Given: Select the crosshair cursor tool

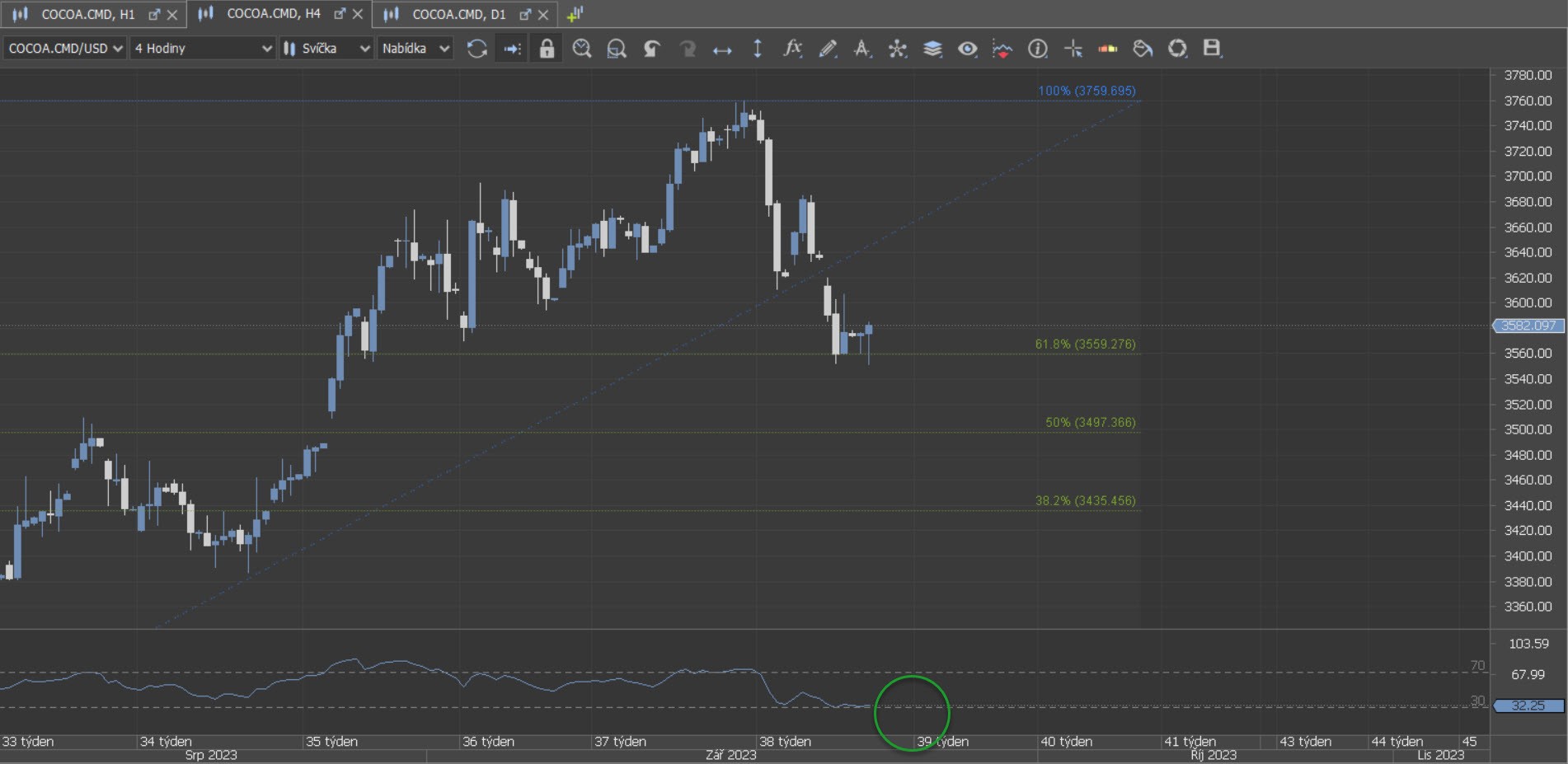Looking at the screenshot, I should click(1073, 49).
